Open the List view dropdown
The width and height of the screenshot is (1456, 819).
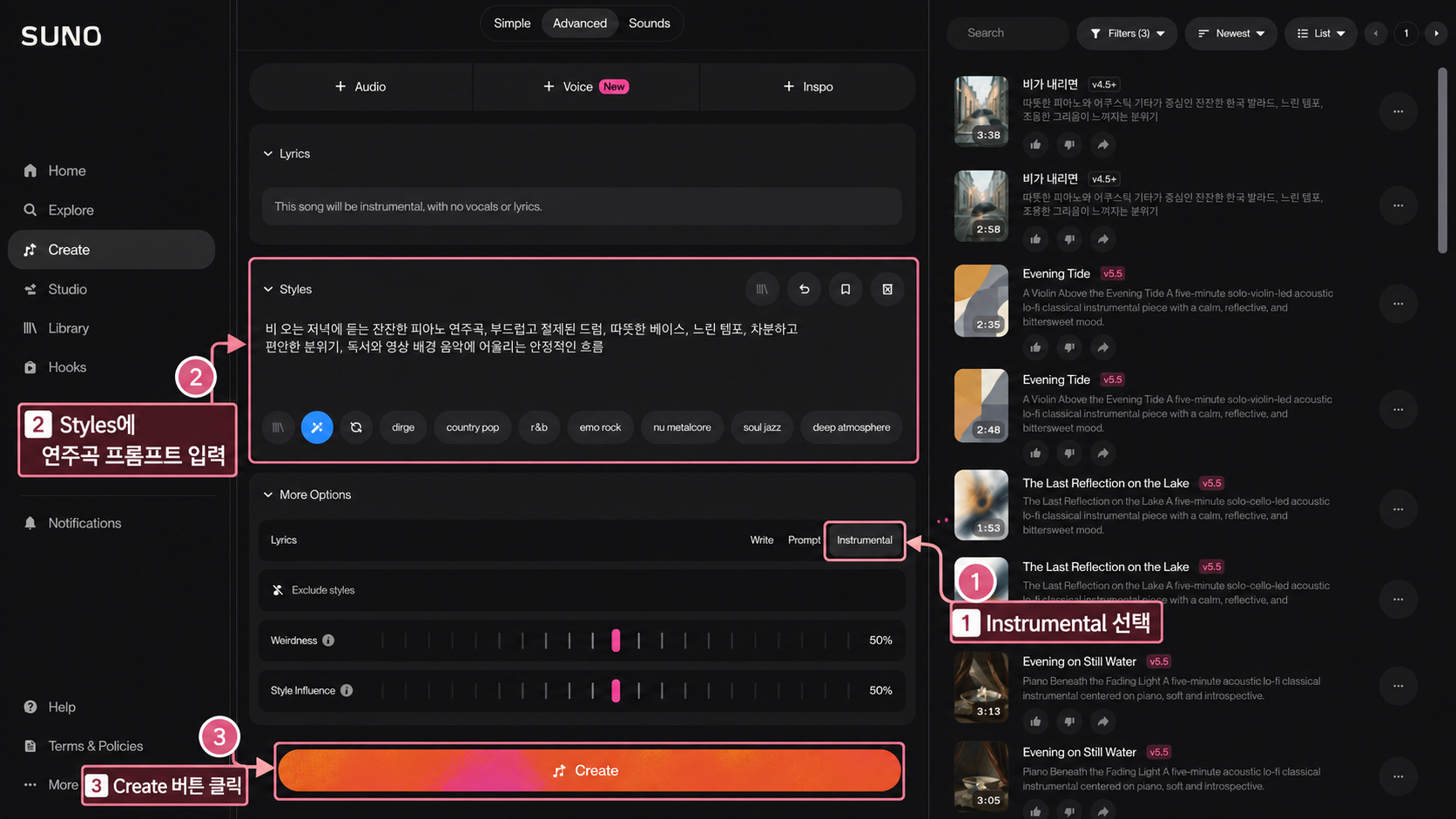click(1321, 33)
